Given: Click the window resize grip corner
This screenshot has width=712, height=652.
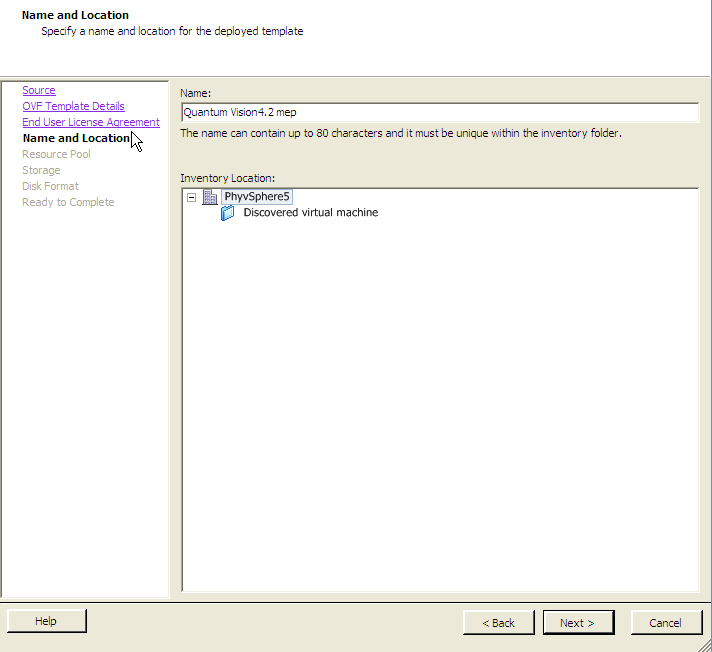Looking at the screenshot, I should tap(705, 645).
